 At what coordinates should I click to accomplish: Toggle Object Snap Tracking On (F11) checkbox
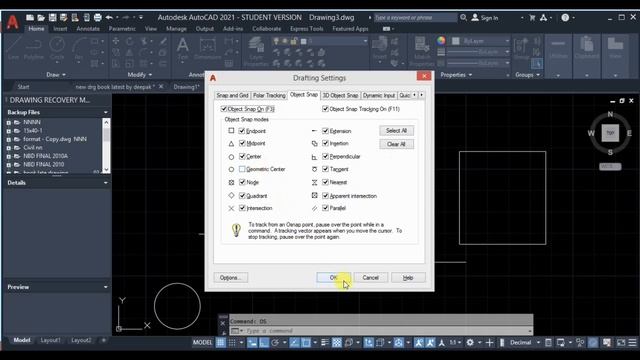pos(325,109)
